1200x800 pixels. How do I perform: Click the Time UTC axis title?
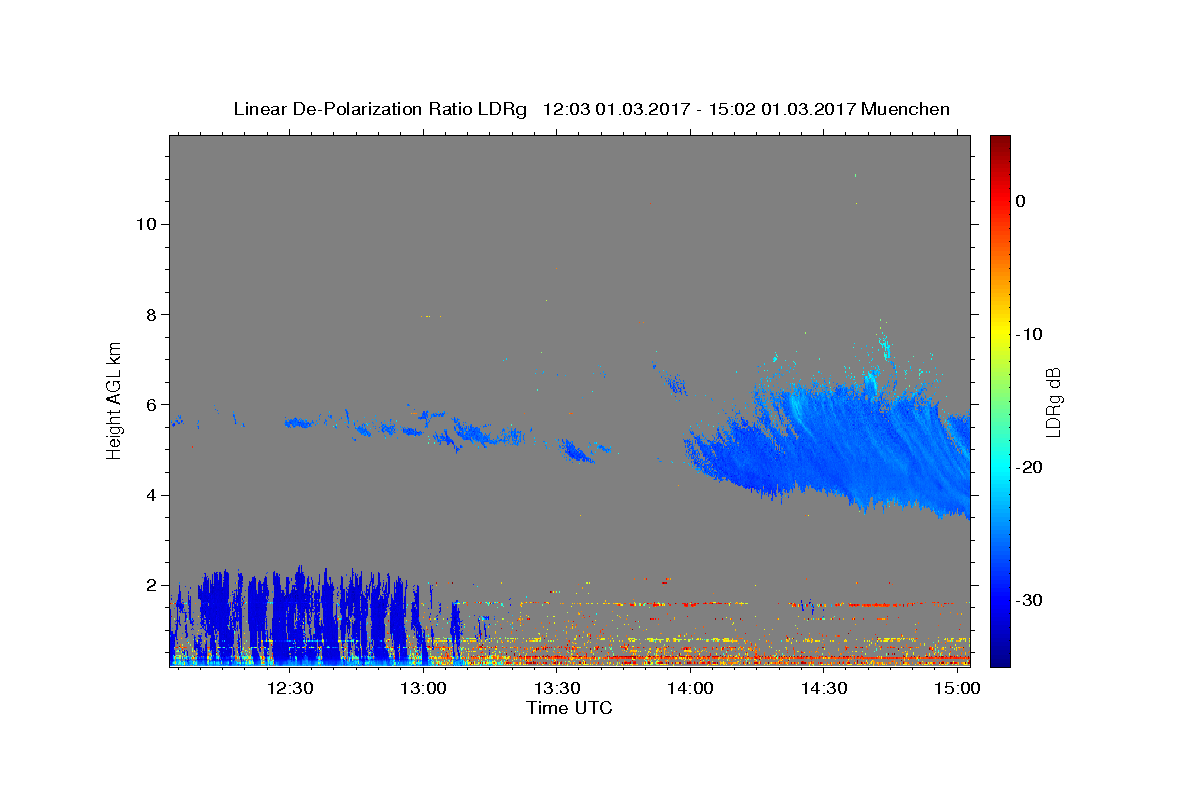(x=569, y=708)
